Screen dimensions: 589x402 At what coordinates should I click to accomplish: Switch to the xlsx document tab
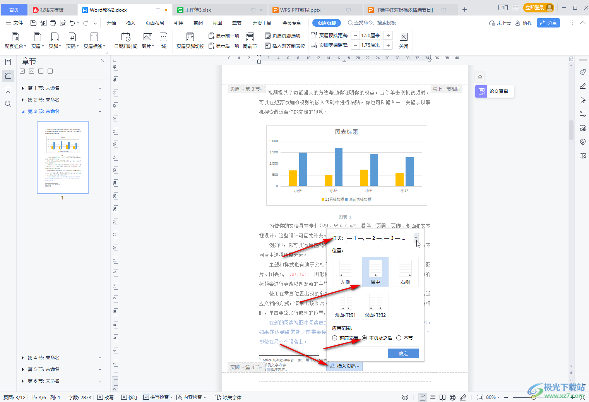[220, 10]
